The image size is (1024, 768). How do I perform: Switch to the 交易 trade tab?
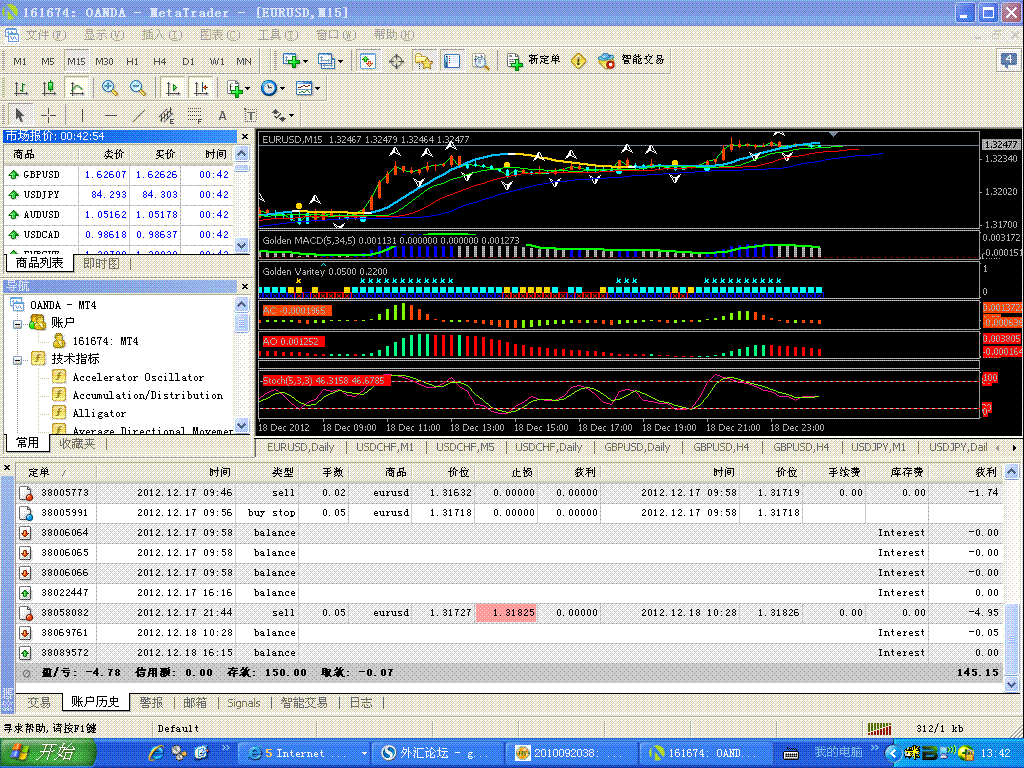[40, 702]
